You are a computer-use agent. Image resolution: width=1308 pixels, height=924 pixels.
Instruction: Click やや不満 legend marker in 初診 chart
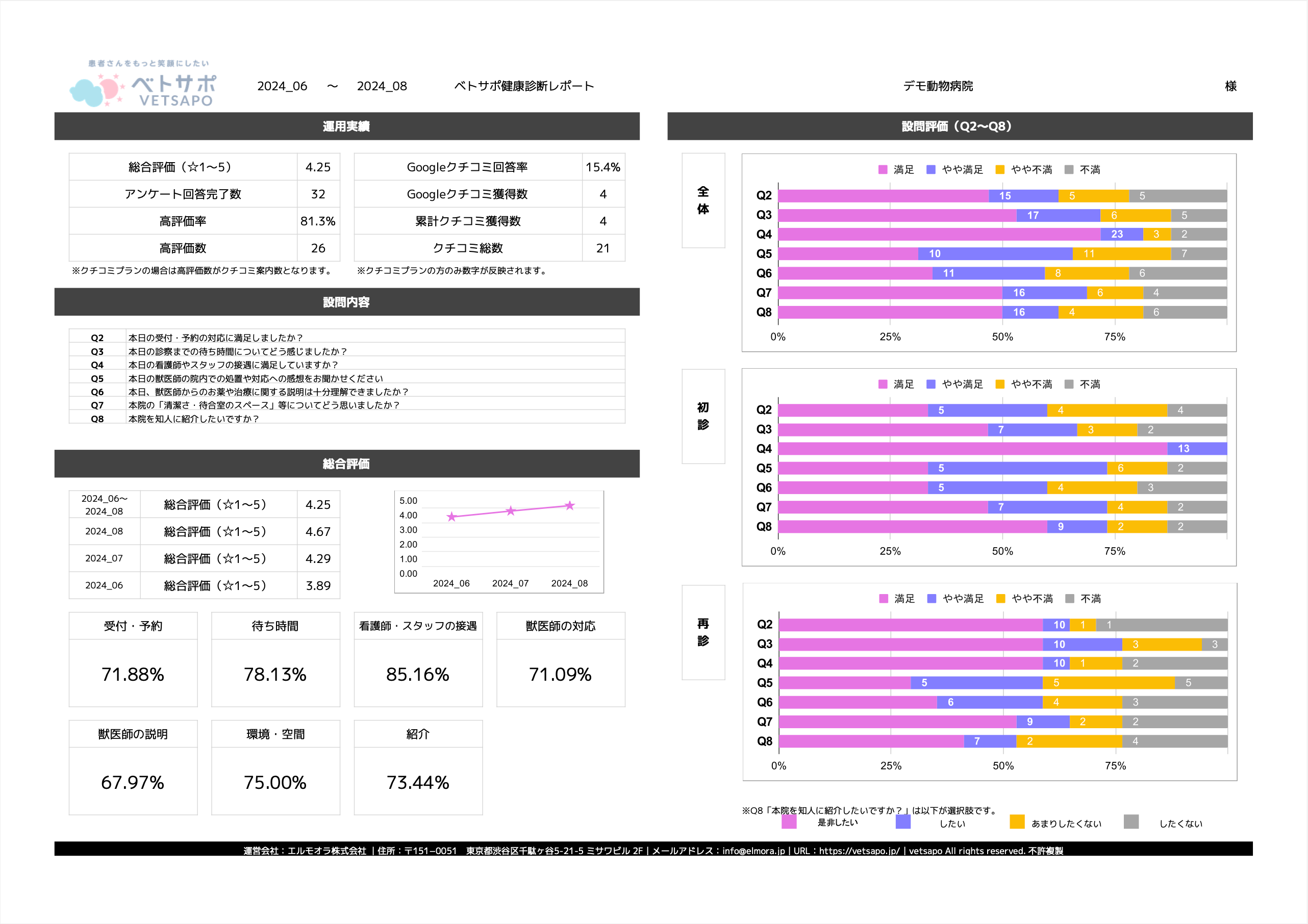coord(1000,384)
